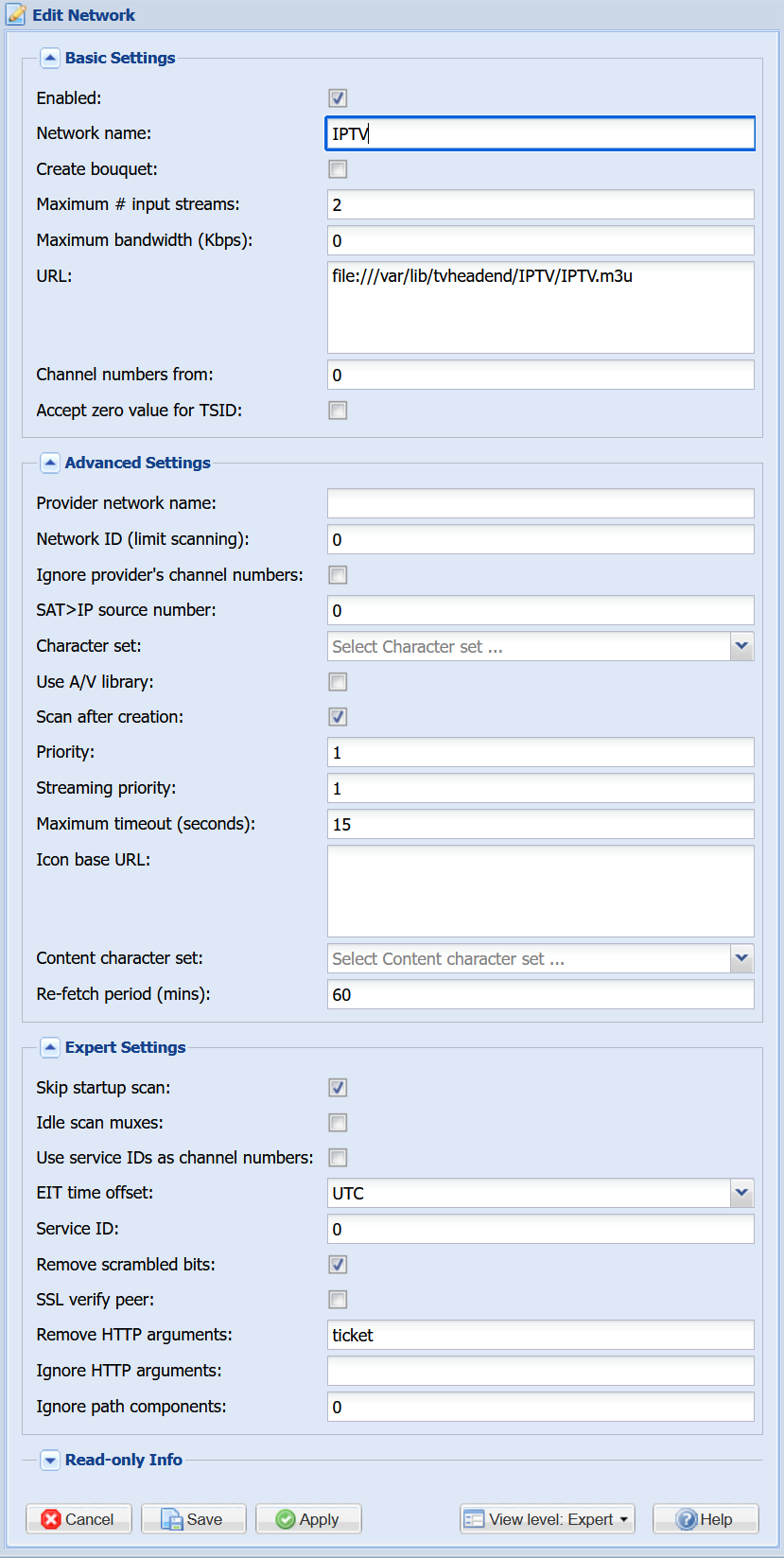The height and width of the screenshot is (1558, 784).
Task: Click the Remove HTTP arguments field
Action: click(540, 1335)
